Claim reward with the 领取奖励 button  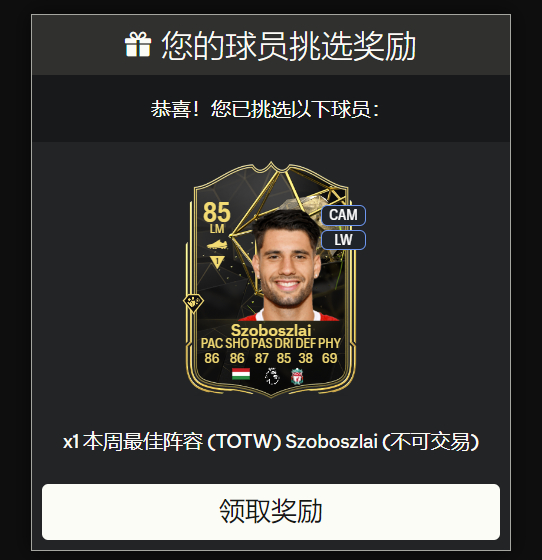click(271, 511)
